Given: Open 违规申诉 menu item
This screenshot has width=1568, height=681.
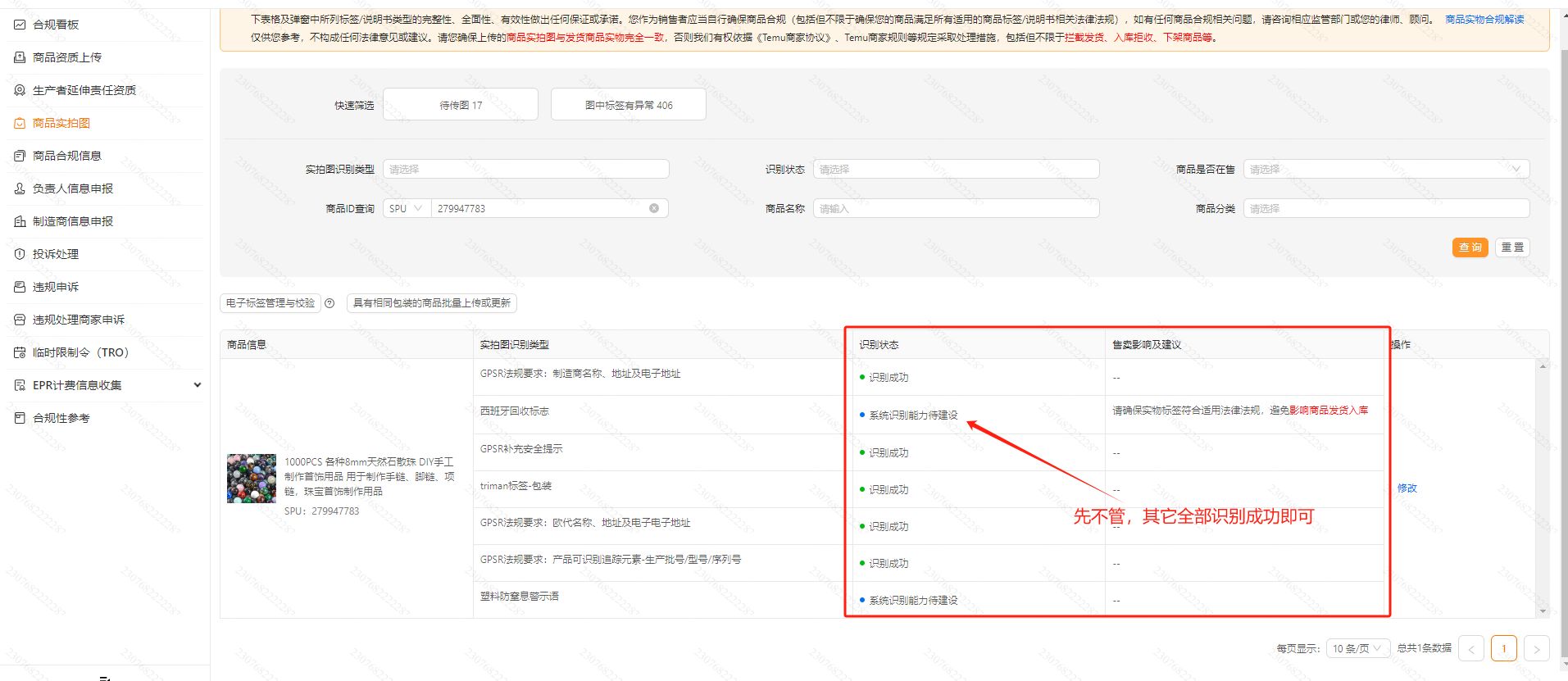Looking at the screenshot, I should pyautogui.click(x=56, y=287).
